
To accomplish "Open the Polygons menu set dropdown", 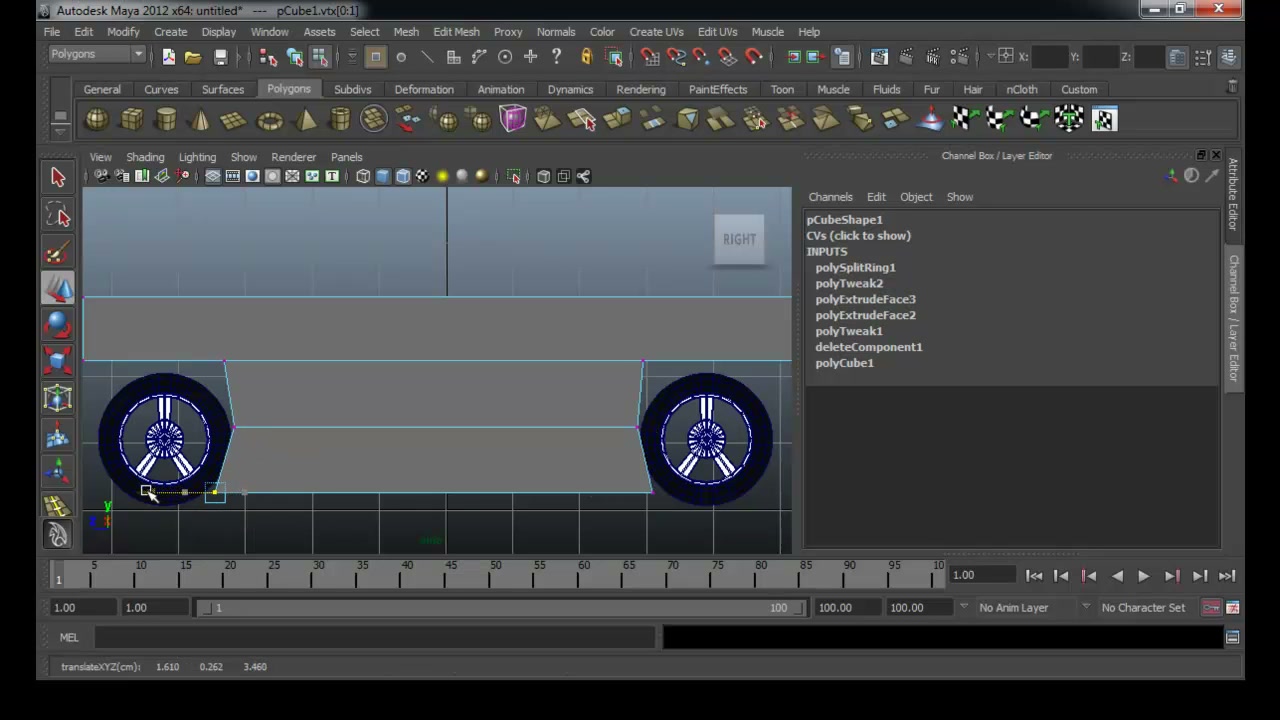I will 97,55.
